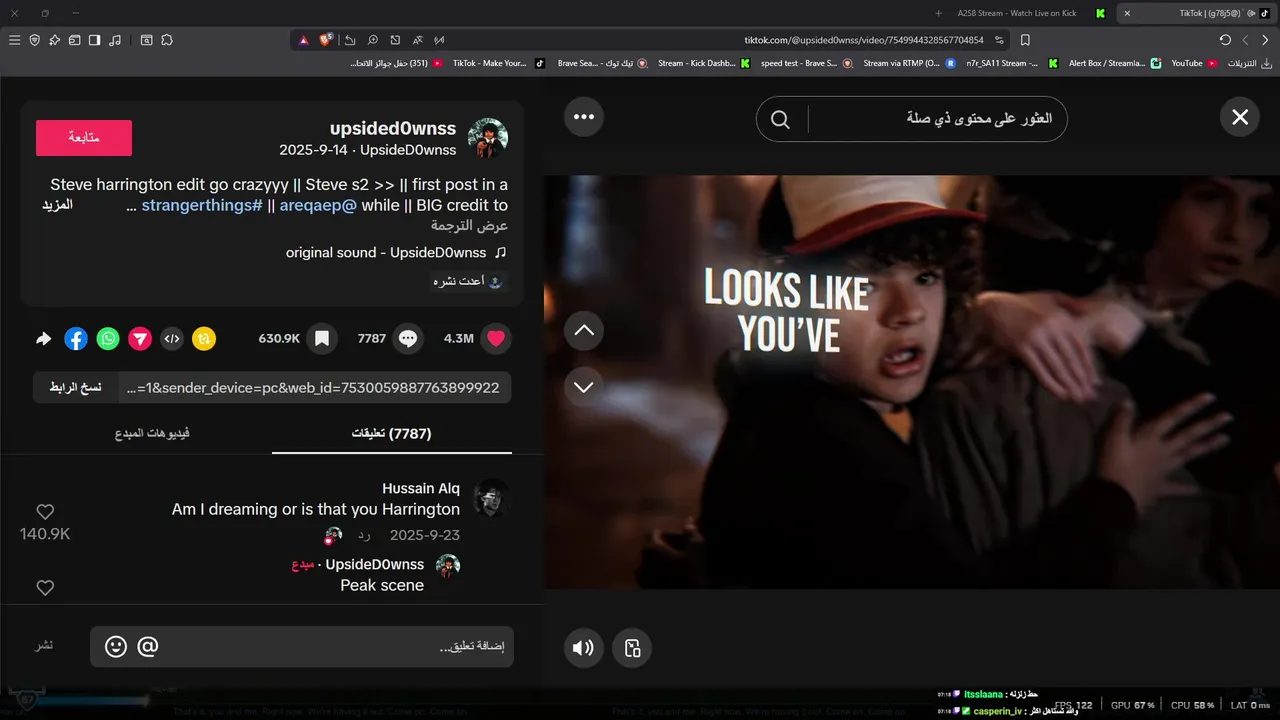Screen dimensions: 1280x720
Task: Share the video to Facebook
Action: click(76, 339)
